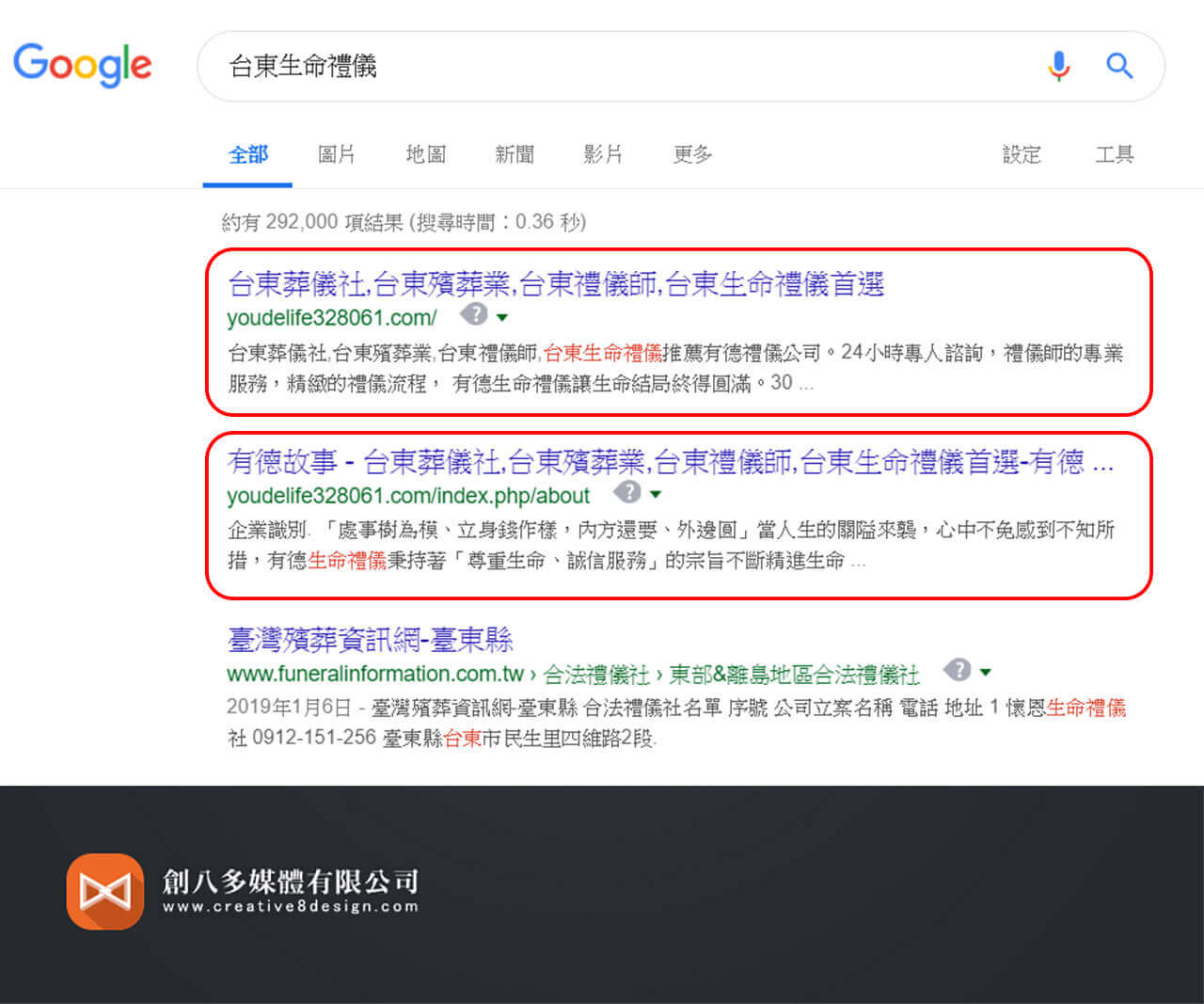
Task: Expand the dropdown arrow beside index.php/about URL
Action: (656, 495)
